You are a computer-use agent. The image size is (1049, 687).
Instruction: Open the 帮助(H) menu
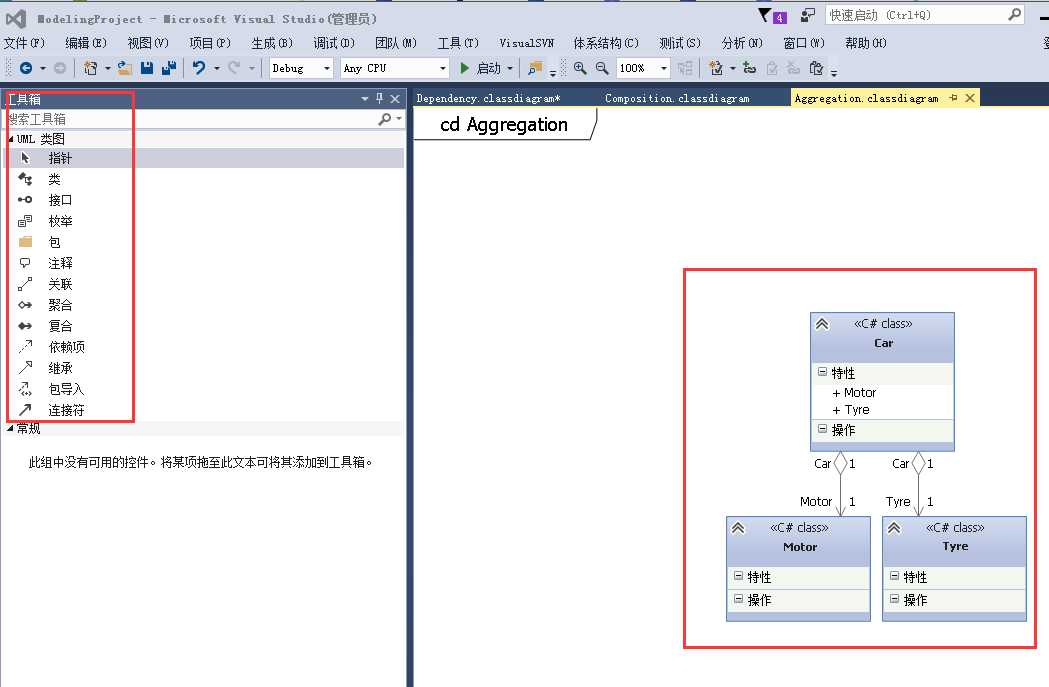click(x=866, y=43)
